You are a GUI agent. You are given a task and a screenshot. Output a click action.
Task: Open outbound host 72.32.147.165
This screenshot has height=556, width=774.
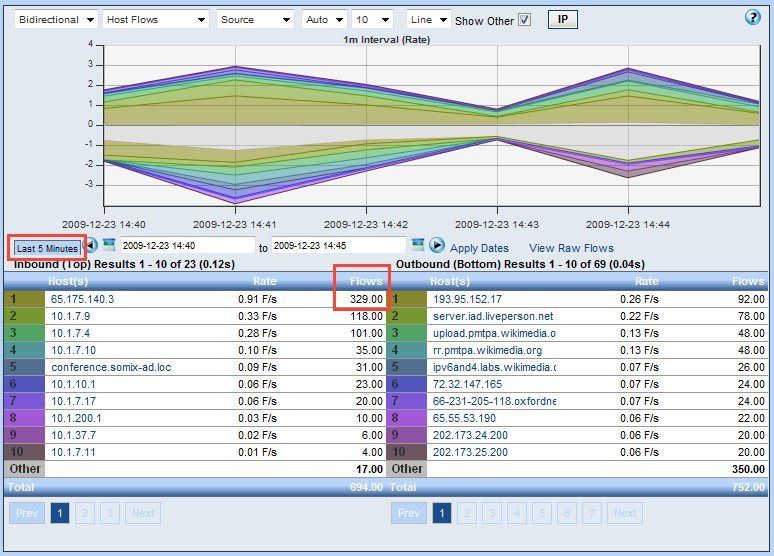coord(467,384)
